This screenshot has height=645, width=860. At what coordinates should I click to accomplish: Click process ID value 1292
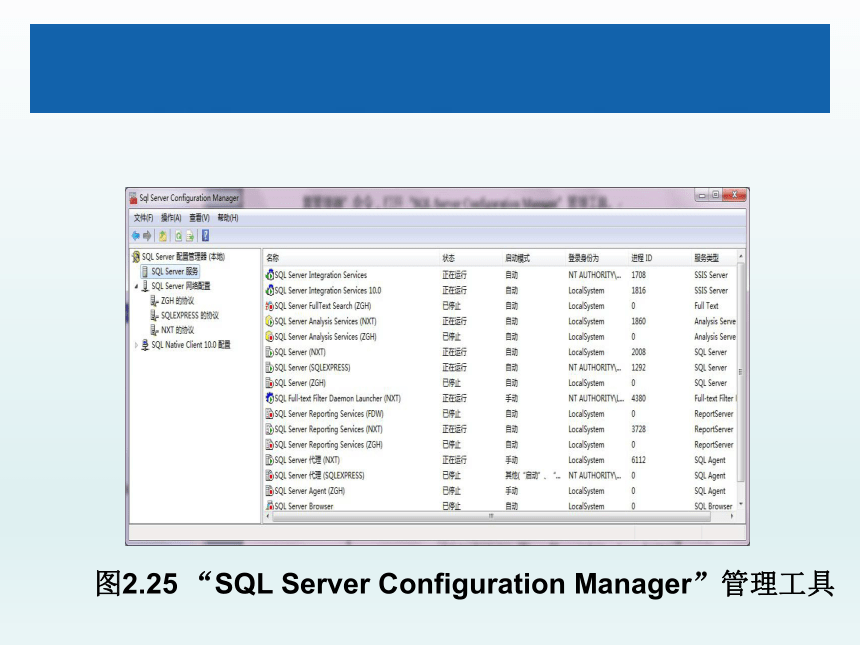click(638, 367)
